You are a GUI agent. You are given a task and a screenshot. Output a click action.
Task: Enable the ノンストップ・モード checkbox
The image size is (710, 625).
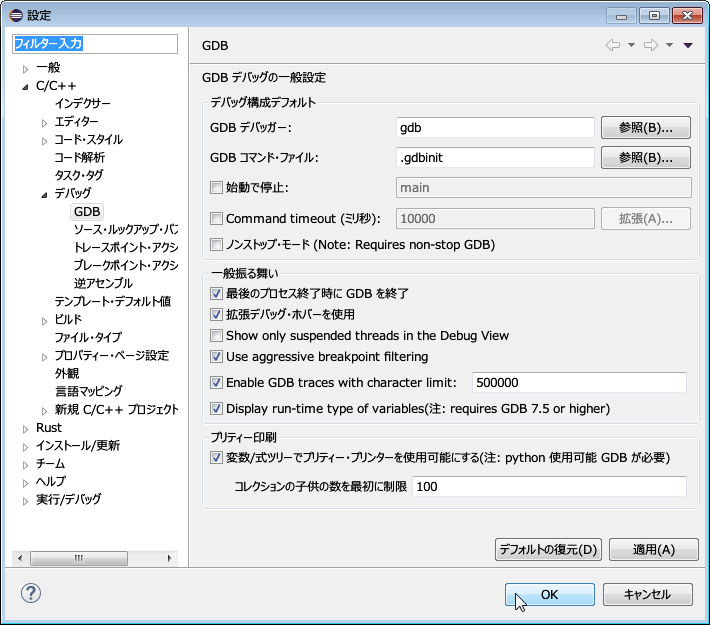coord(216,245)
